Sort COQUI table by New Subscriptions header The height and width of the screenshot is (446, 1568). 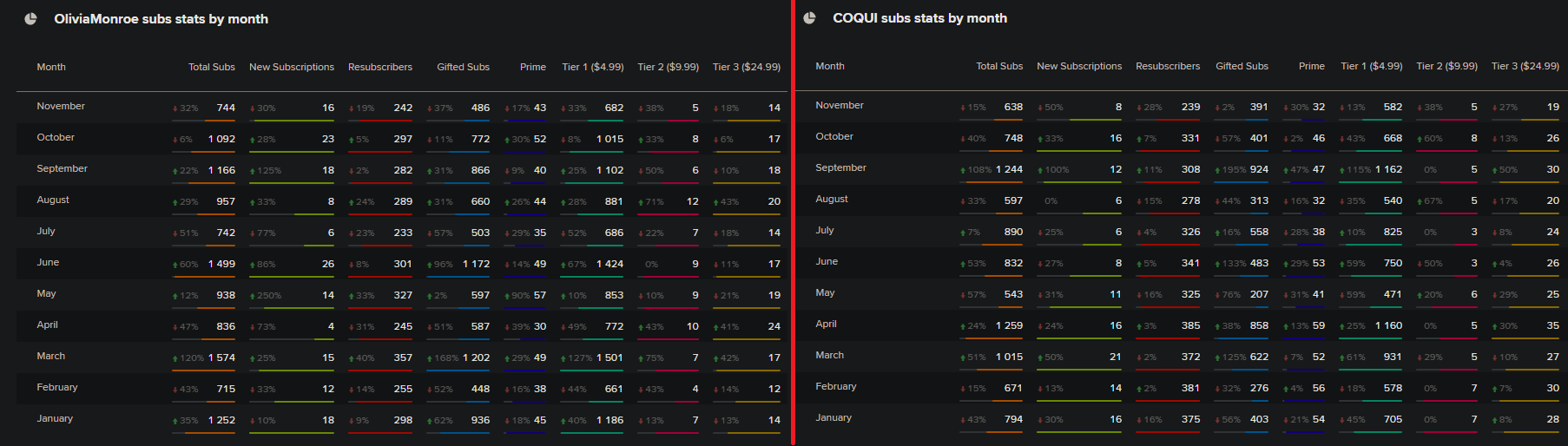click(x=1078, y=66)
